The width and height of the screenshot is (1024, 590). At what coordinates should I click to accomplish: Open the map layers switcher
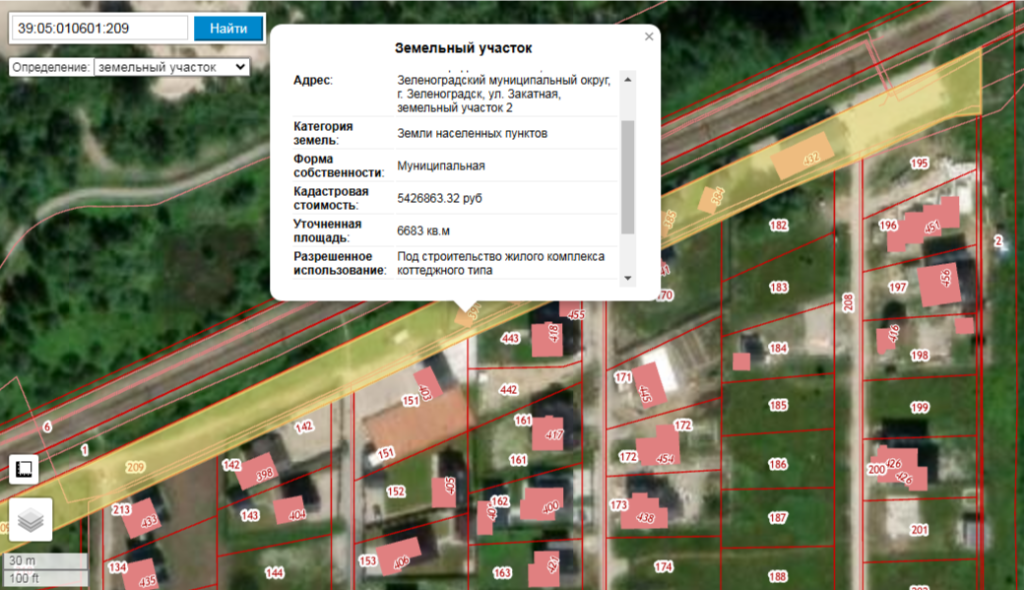[31, 520]
